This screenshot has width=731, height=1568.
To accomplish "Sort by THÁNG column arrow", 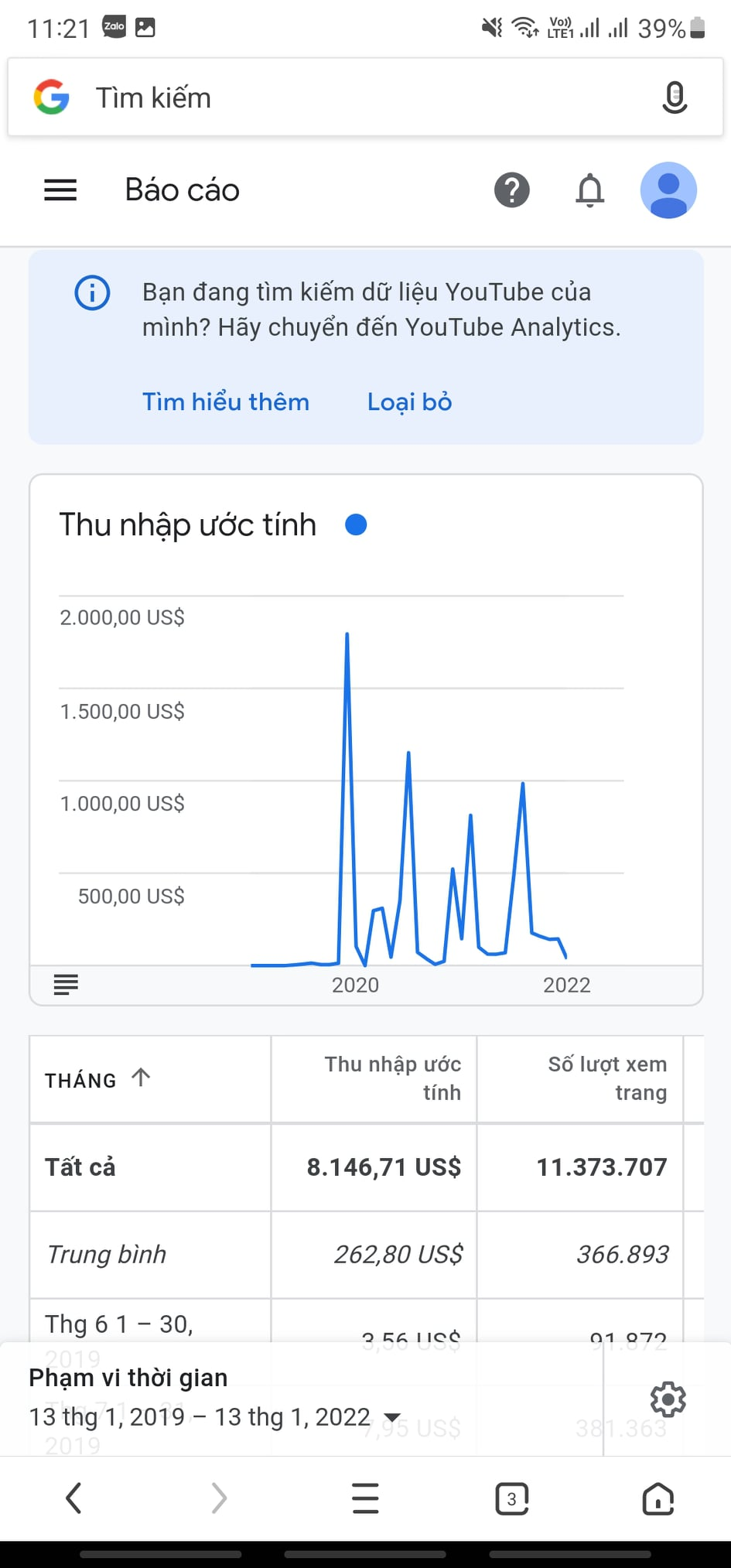I will click(141, 1078).
